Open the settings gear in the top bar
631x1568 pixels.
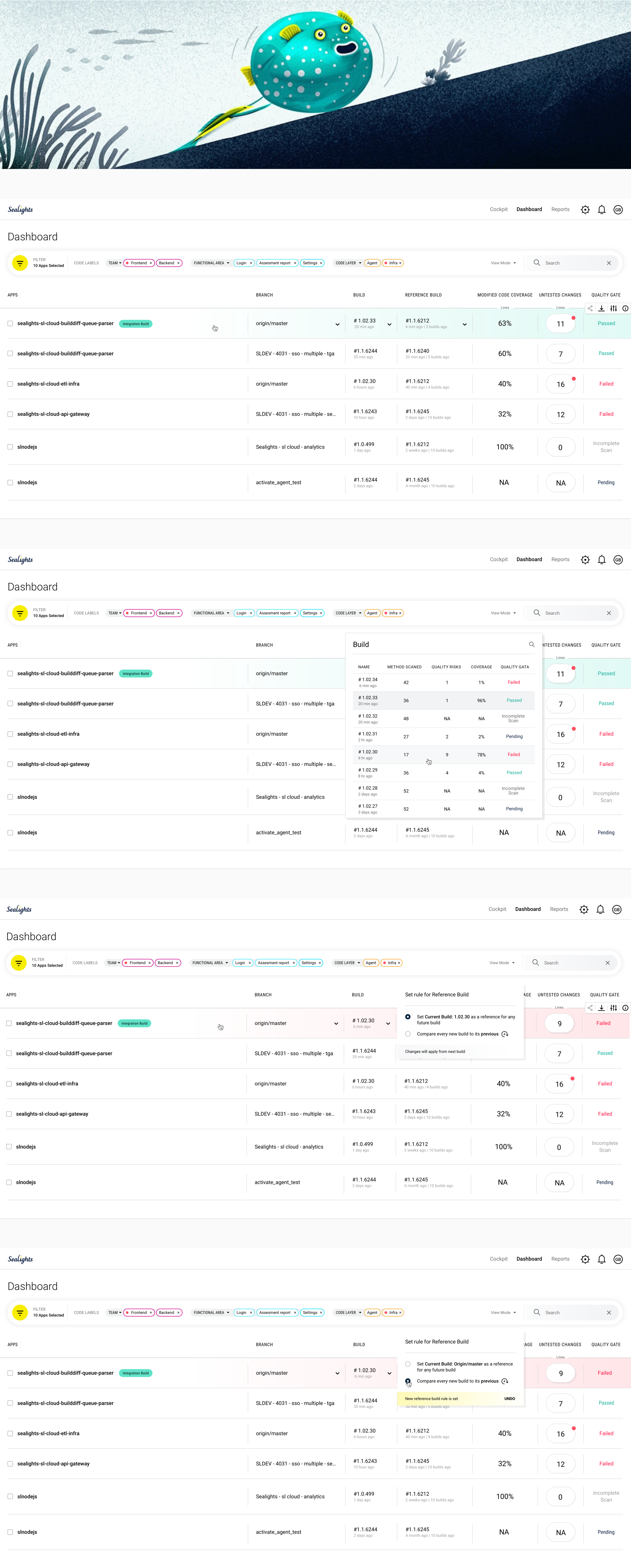click(585, 209)
